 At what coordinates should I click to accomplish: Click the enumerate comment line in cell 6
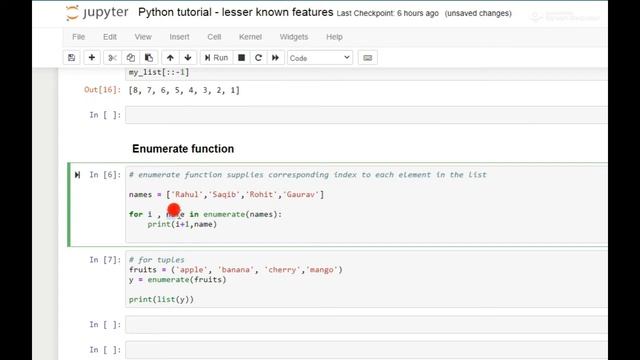(307, 175)
